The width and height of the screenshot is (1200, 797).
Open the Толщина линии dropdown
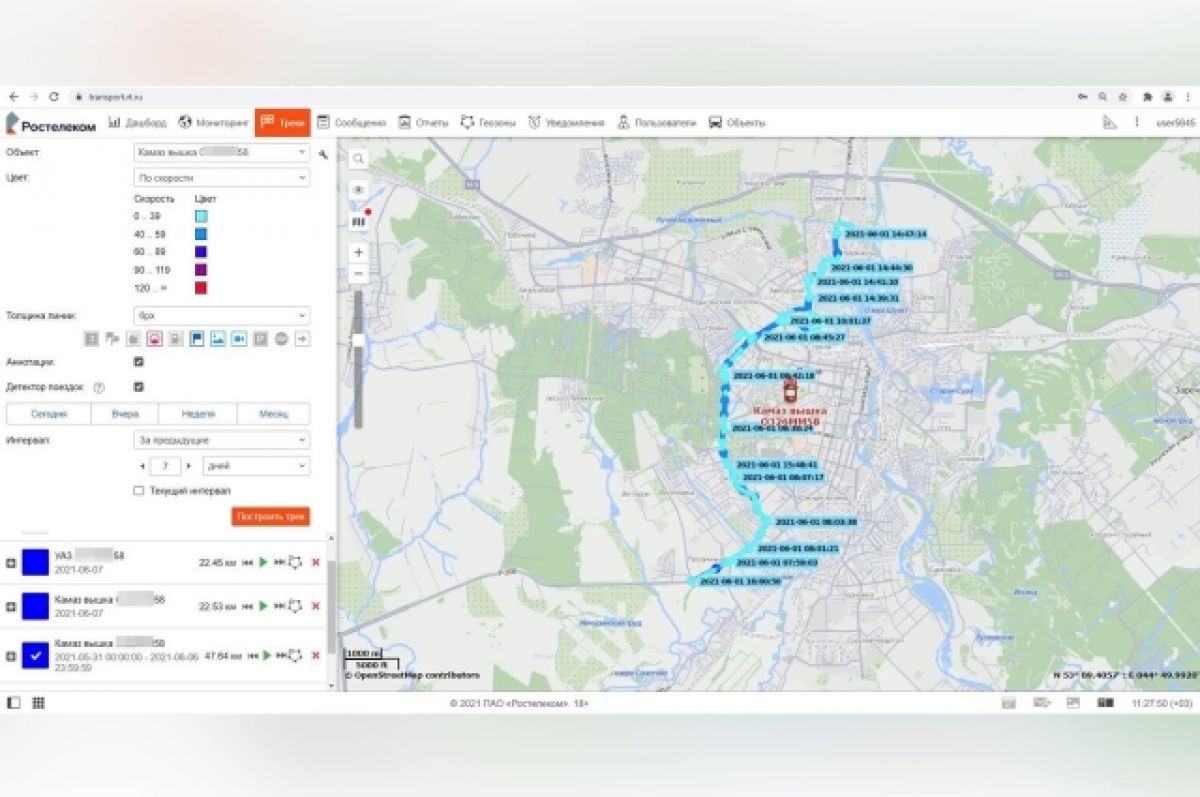(x=221, y=315)
